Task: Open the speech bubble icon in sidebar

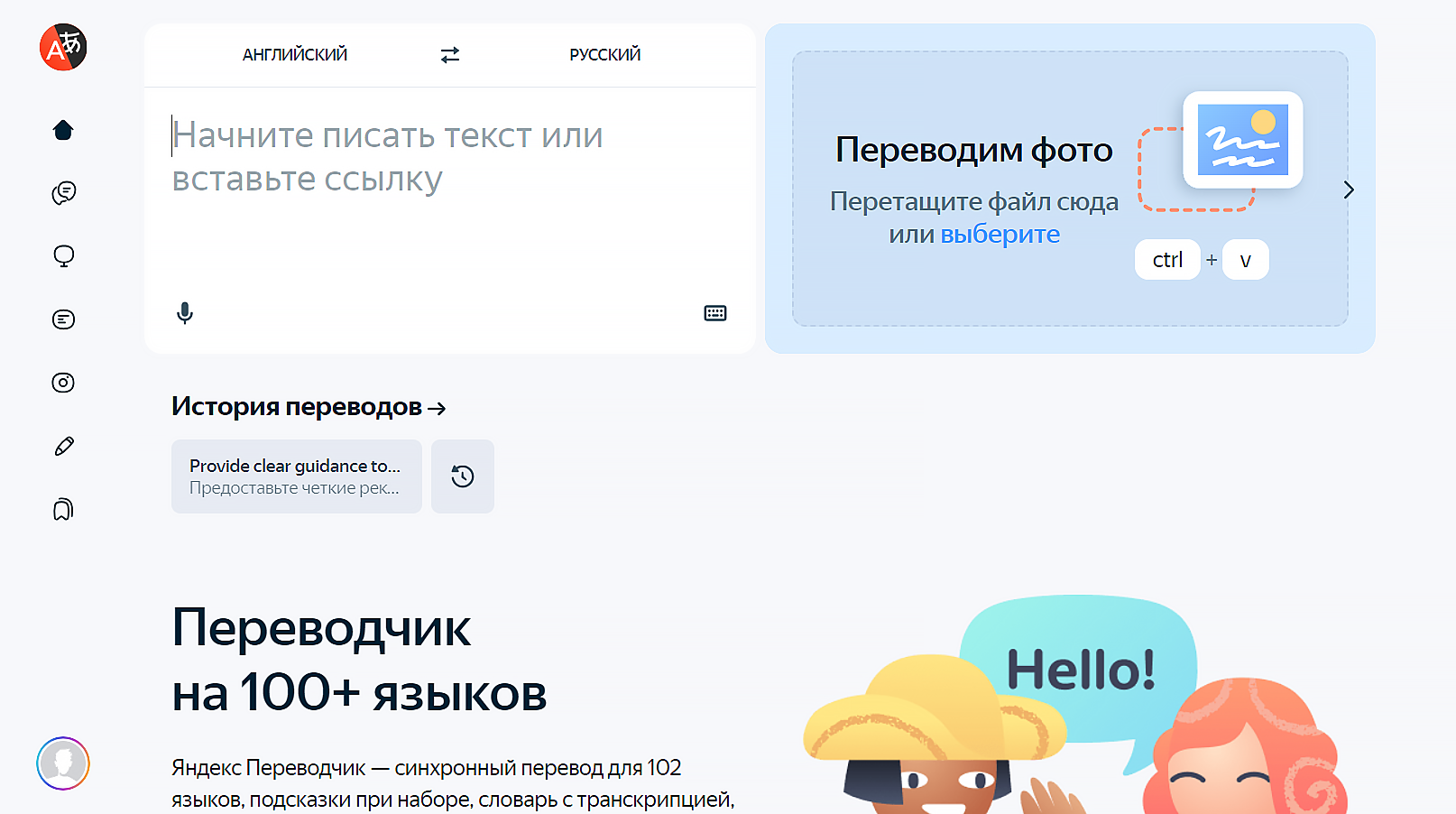Action: (63, 256)
